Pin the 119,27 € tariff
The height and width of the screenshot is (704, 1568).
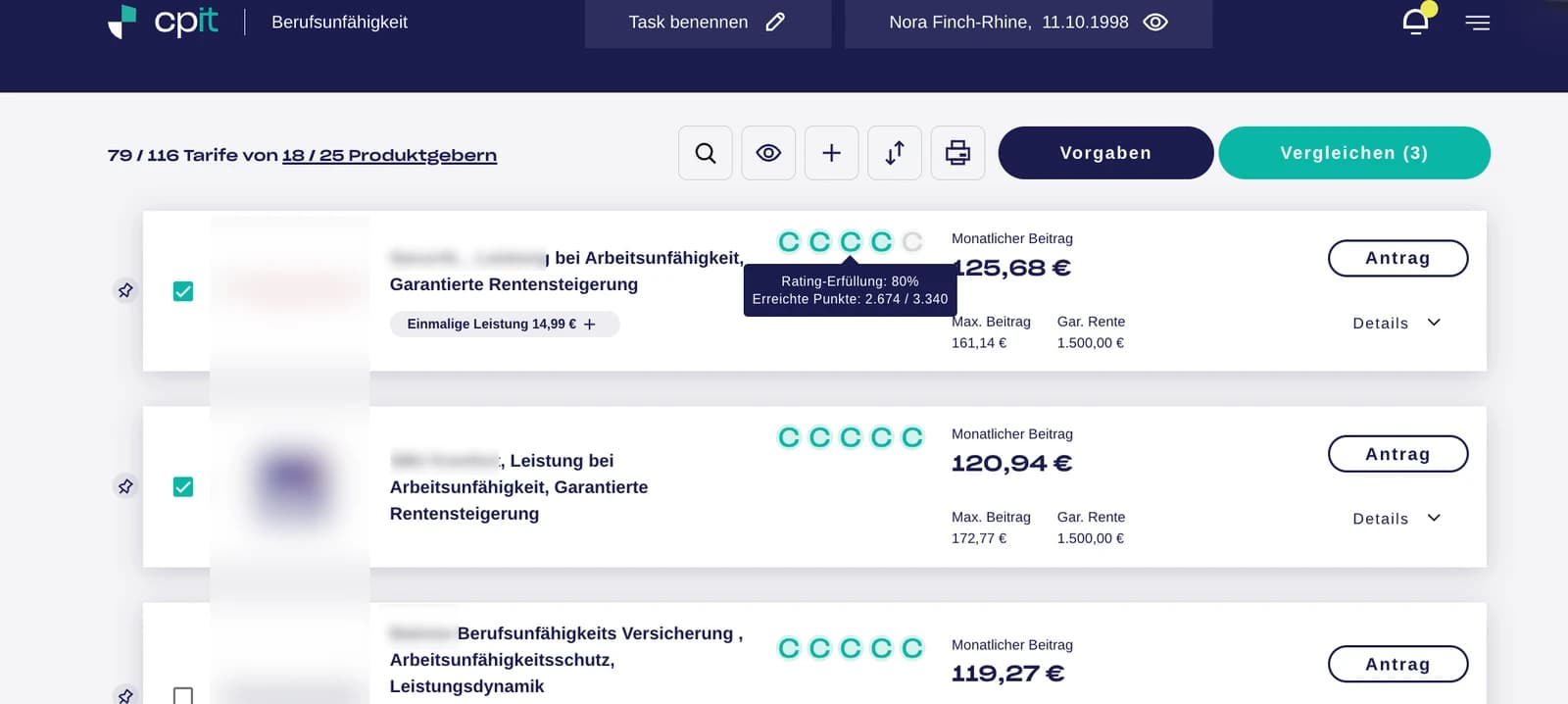pos(125,695)
